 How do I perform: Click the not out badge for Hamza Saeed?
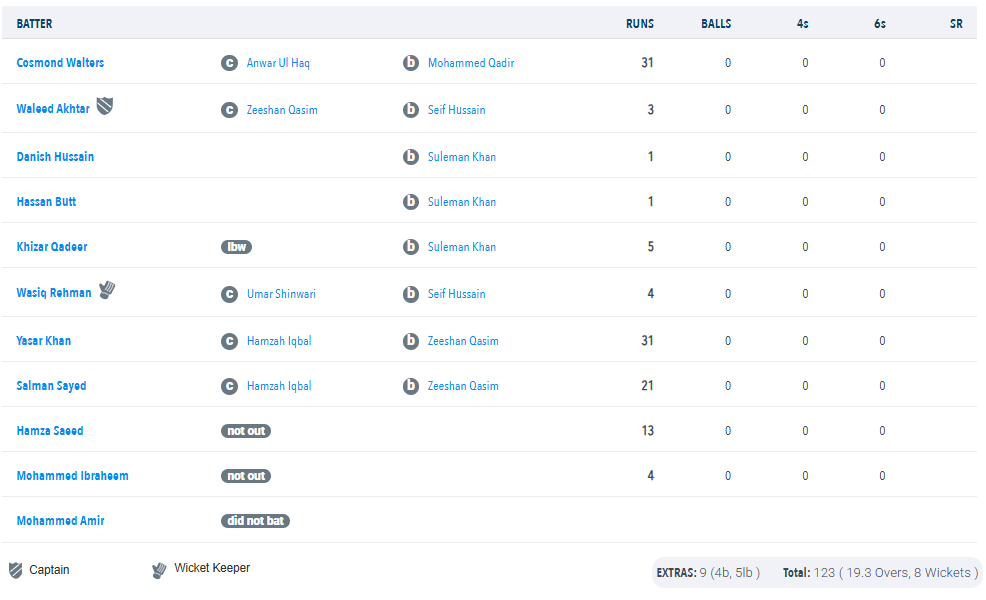click(x=246, y=431)
